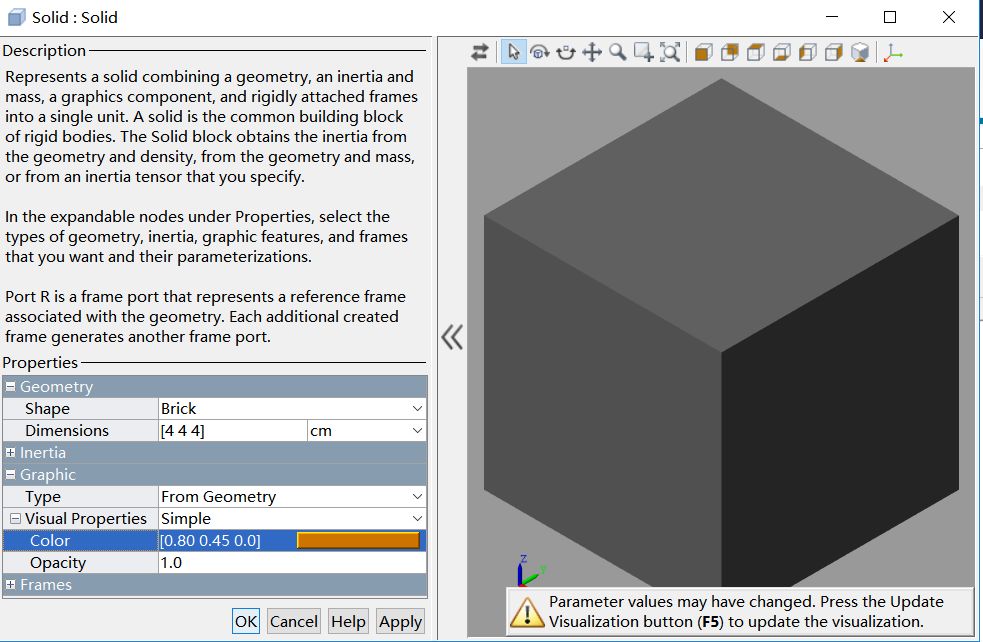The width and height of the screenshot is (983, 642).
Task: Close the Solid dialog window
Action: click(949, 18)
